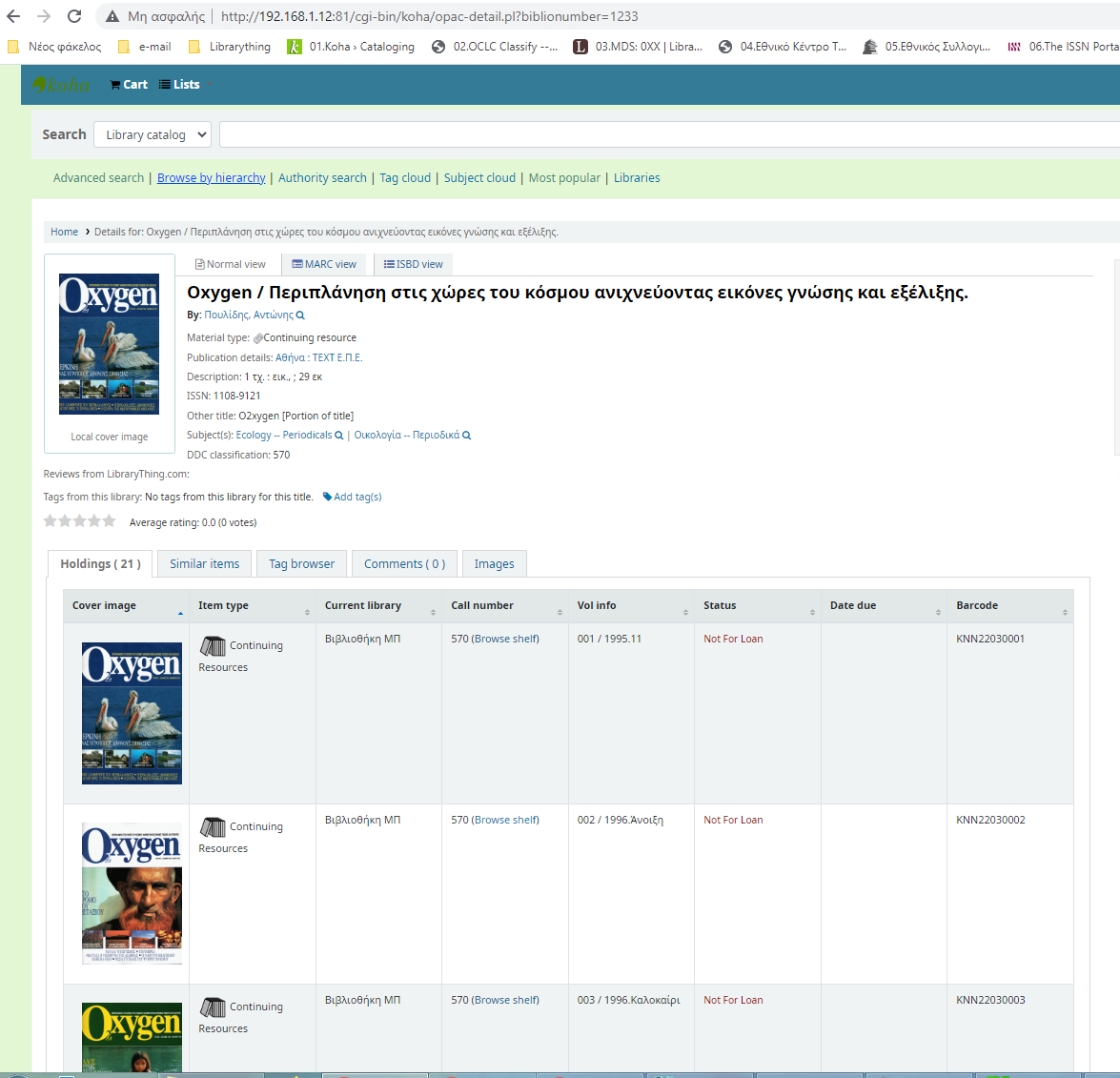Viewport: 1120px width, 1078px height.
Task: Open the Similar items tab
Action: click(204, 564)
